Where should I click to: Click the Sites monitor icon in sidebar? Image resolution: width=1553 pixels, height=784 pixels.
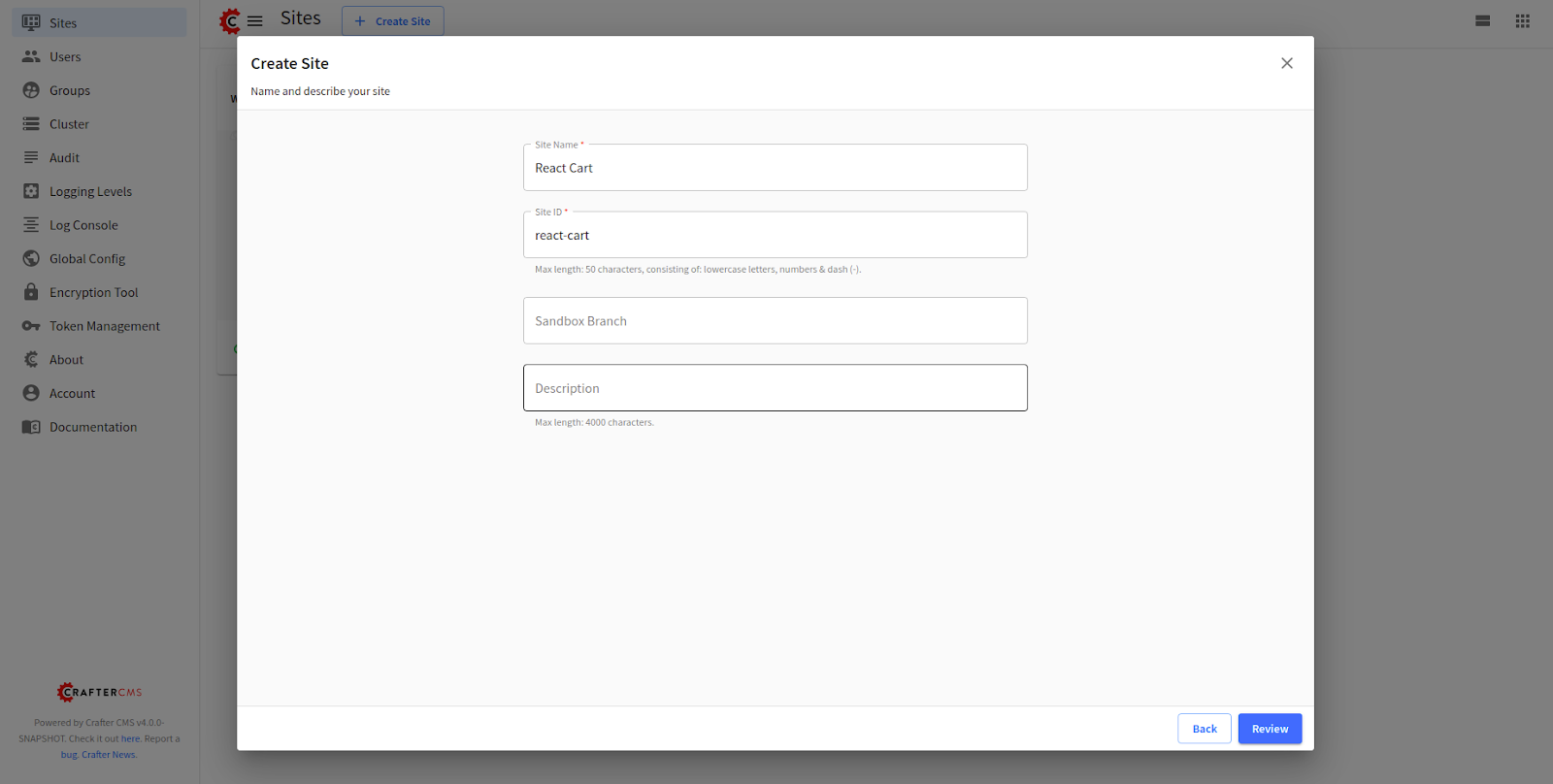[31, 23]
